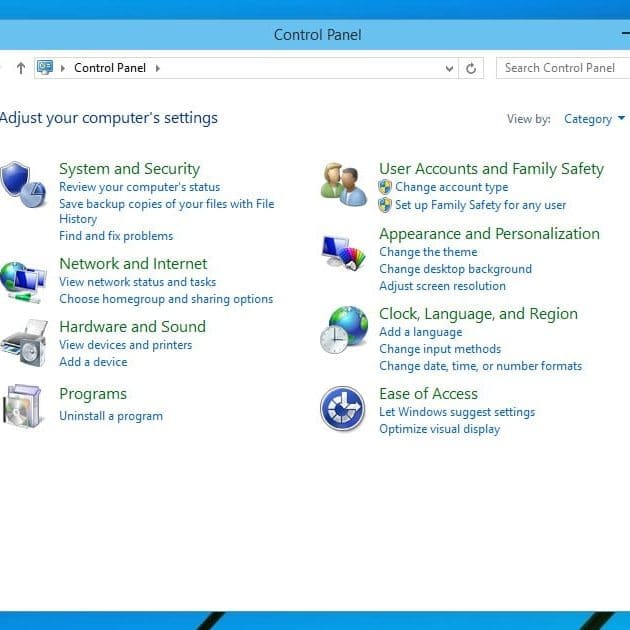630x630 pixels.
Task: Click Change desktop background link
Action: 455,269
